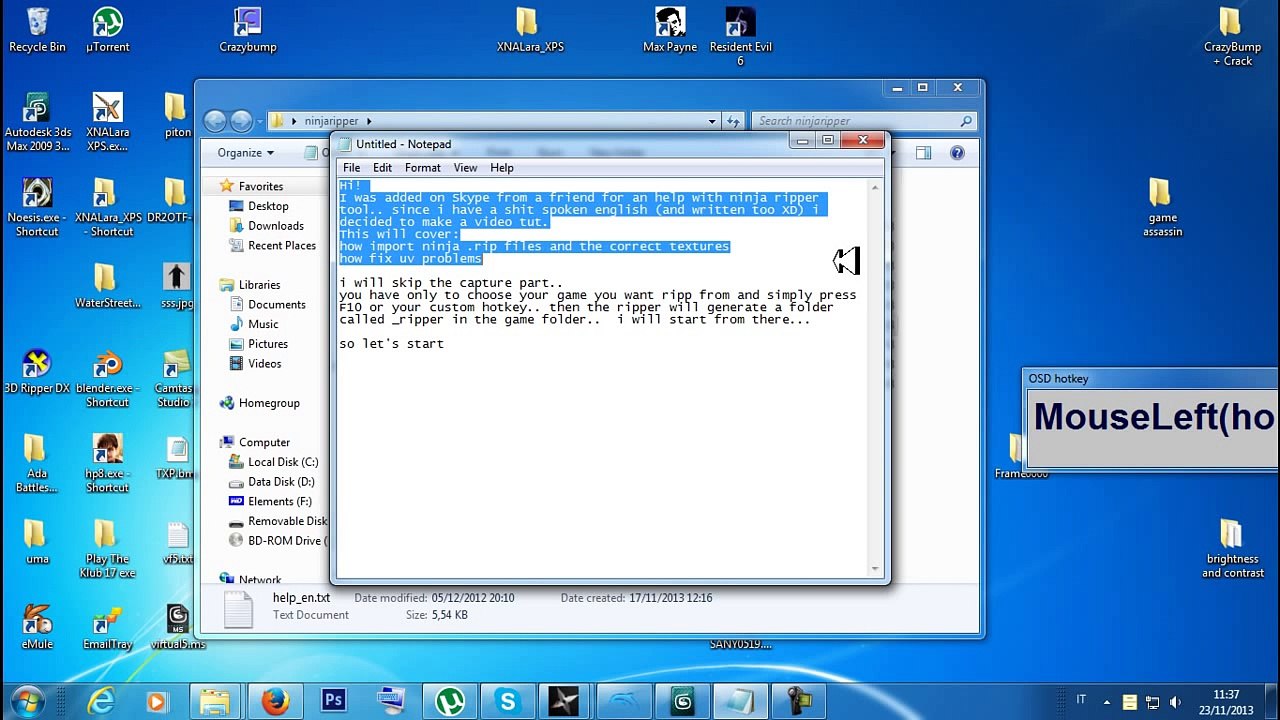Viewport: 1280px width, 720px height.
Task: Open Explorer help question mark icon
Action: [x=957, y=153]
